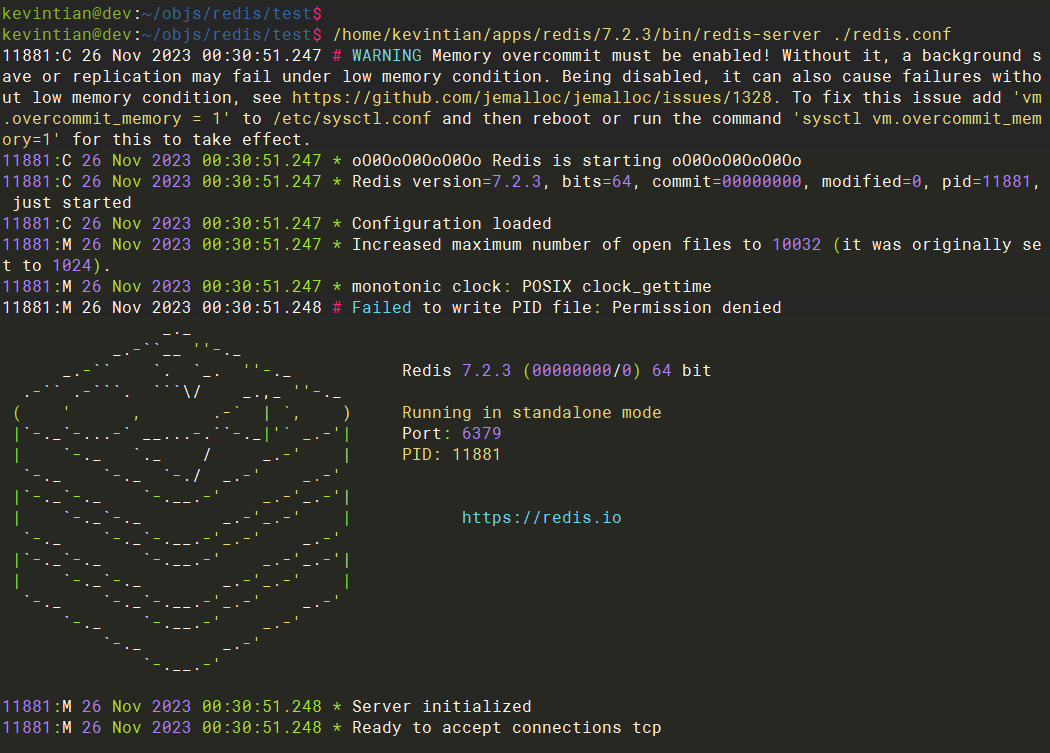1050x753 pixels.
Task: Click 'Running in standalone mode' text
Action: [531, 412]
